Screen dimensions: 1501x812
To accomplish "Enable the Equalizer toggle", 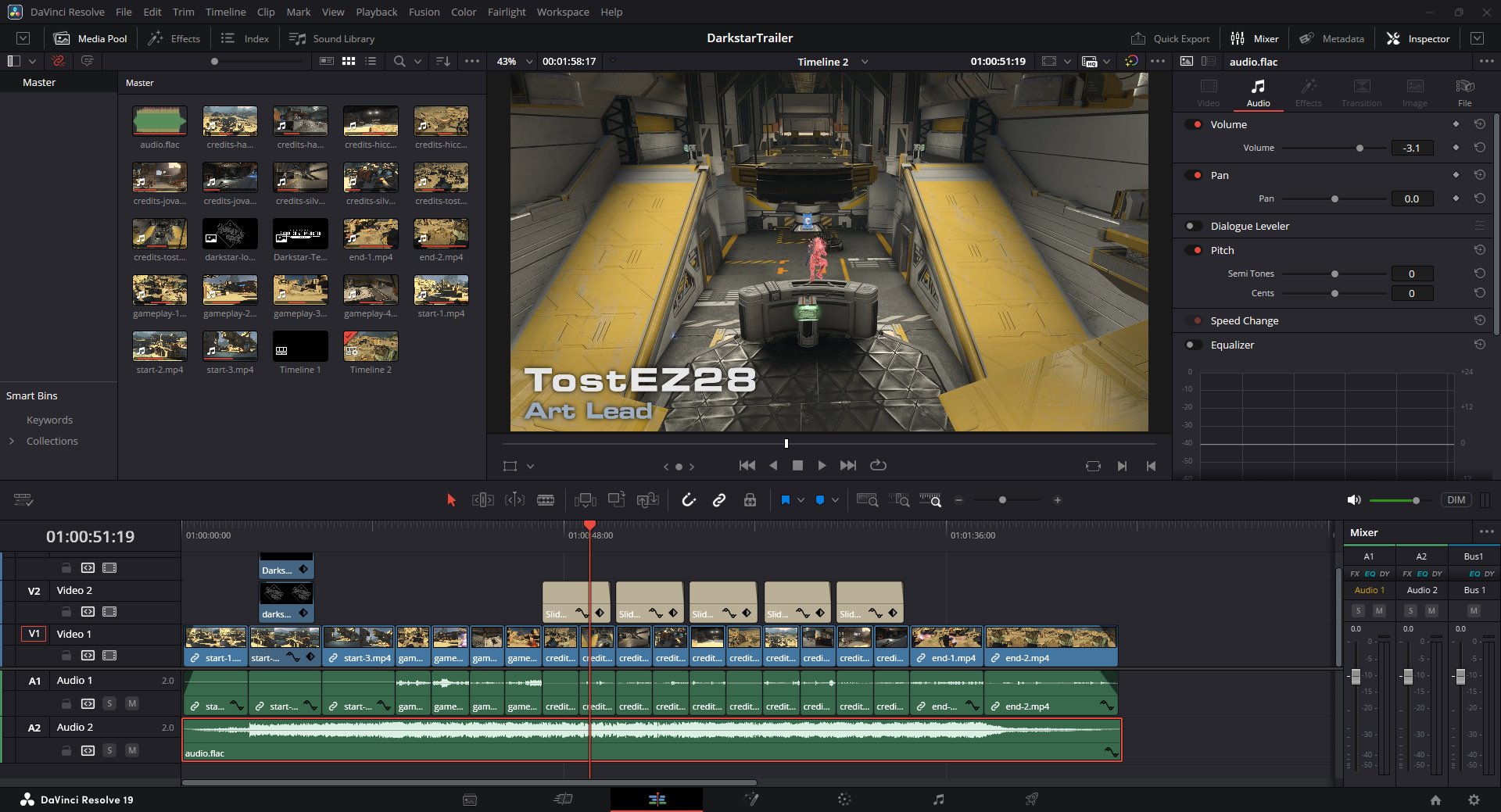I will click(x=1194, y=345).
